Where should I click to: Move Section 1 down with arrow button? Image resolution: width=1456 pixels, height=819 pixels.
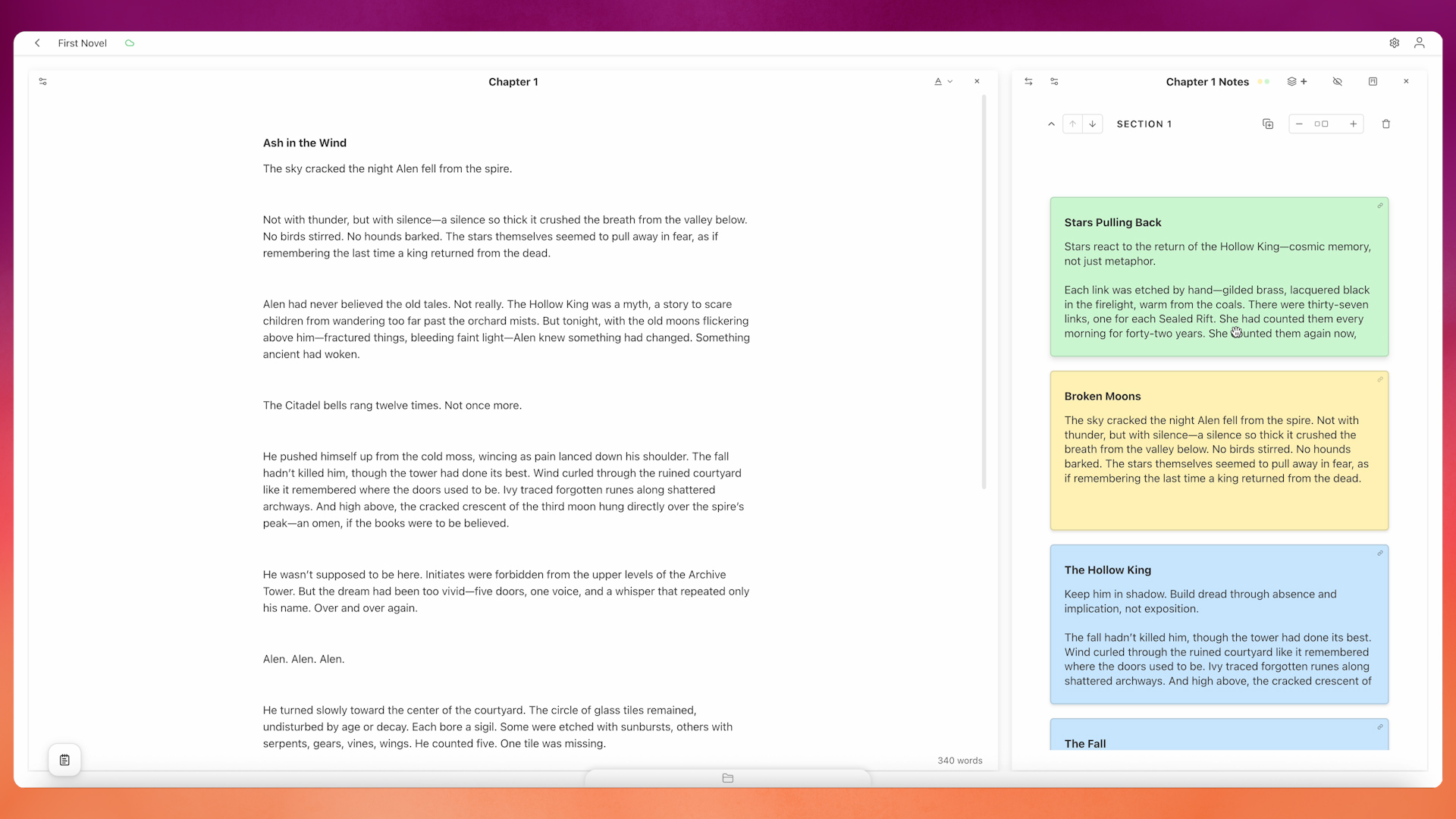pos(1093,124)
